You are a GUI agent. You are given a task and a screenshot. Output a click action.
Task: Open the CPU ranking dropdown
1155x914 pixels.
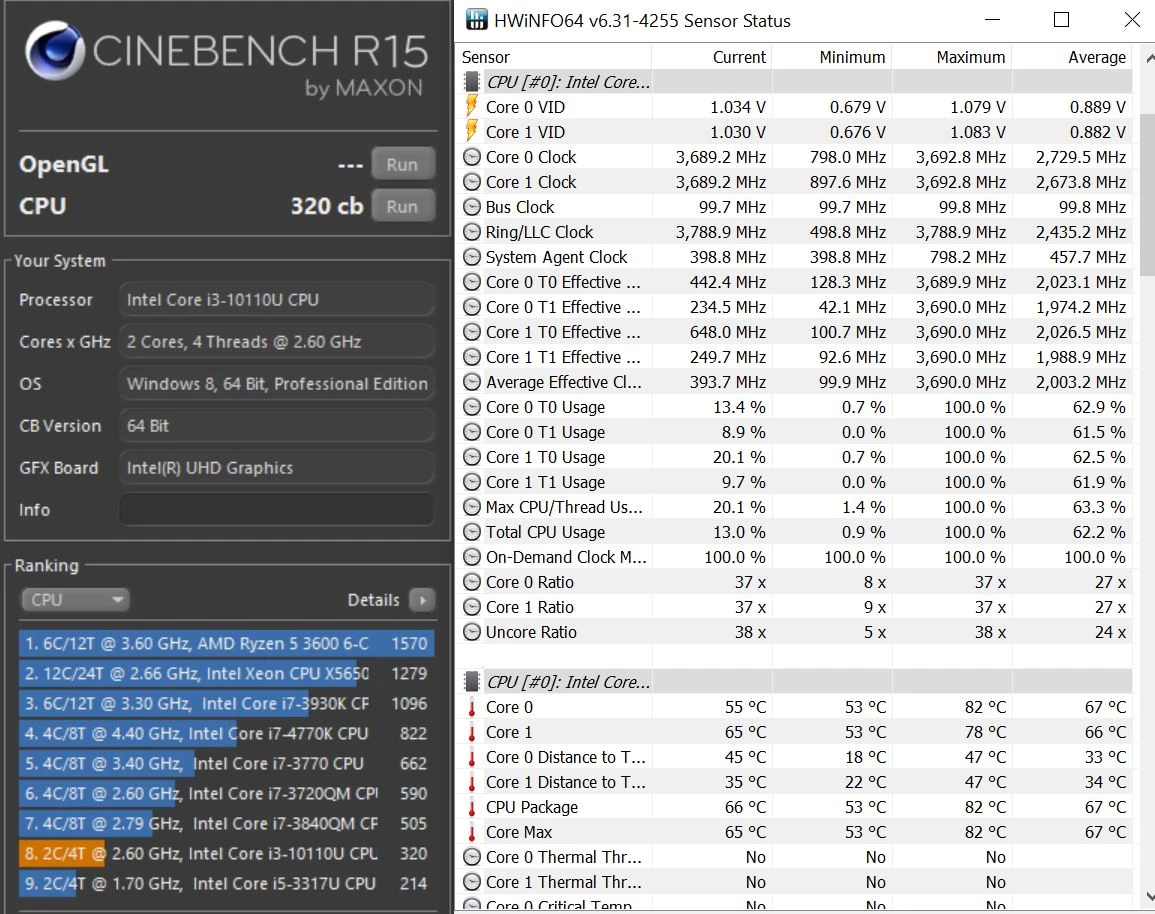pos(74,600)
